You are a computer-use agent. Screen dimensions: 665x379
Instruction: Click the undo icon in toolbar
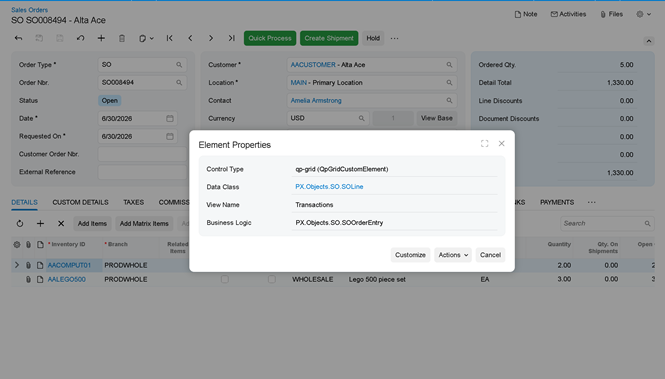click(x=80, y=38)
